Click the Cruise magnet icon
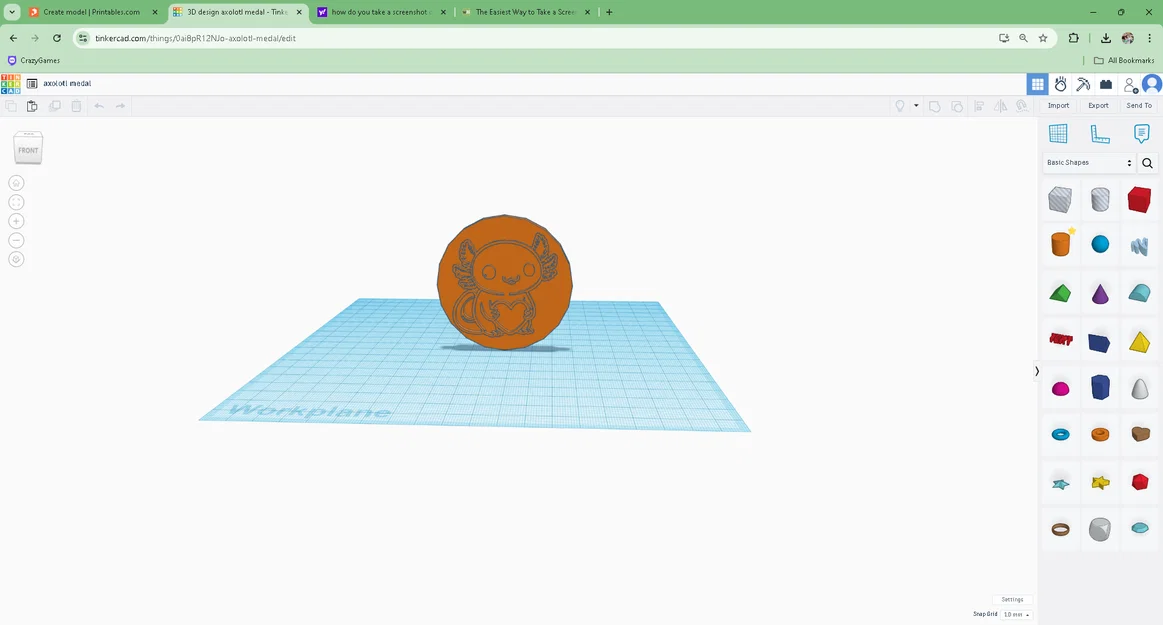The height and width of the screenshot is (625, 1163). (x=1022, y=106)
